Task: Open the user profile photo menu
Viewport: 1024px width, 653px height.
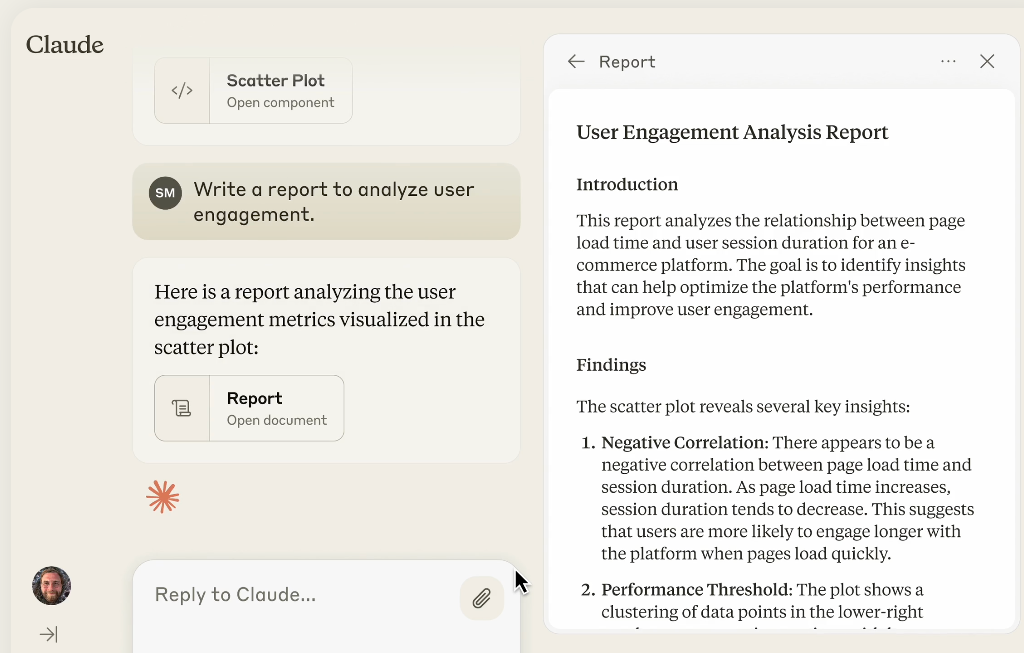Action: click(x=52, y=586)
